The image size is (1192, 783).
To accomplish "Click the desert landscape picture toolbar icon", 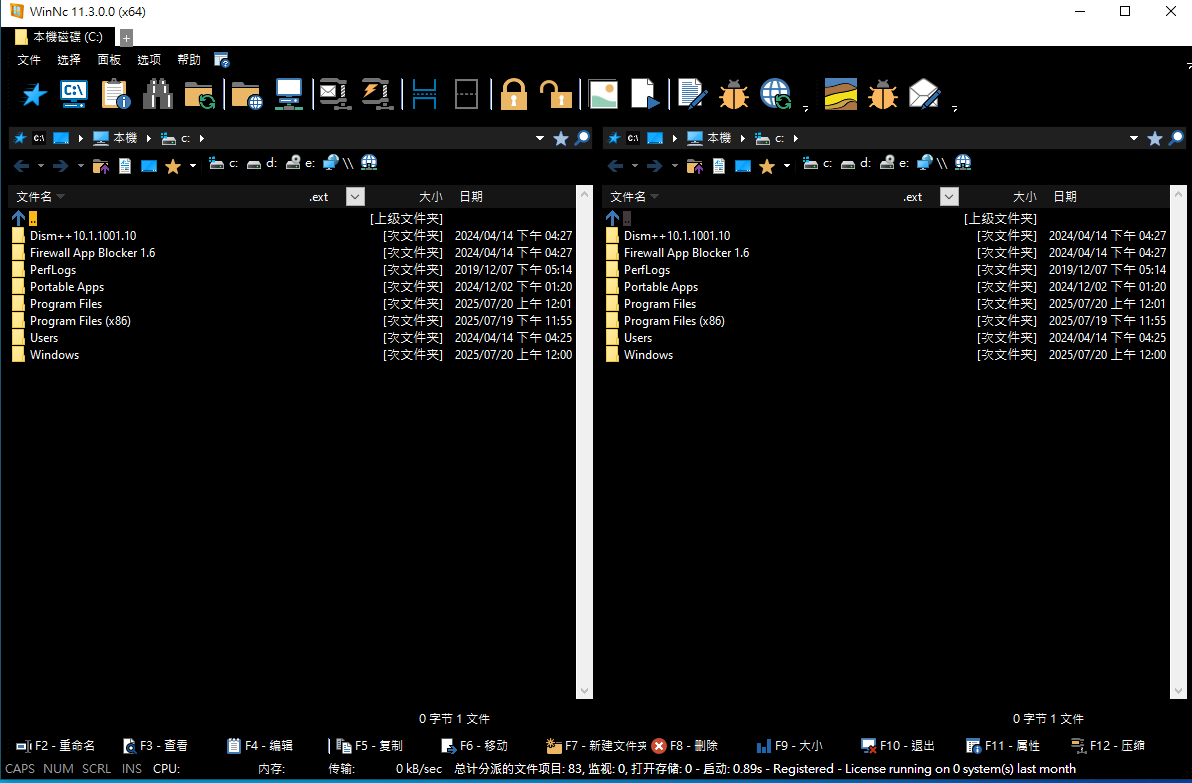I will coord(841,94).
